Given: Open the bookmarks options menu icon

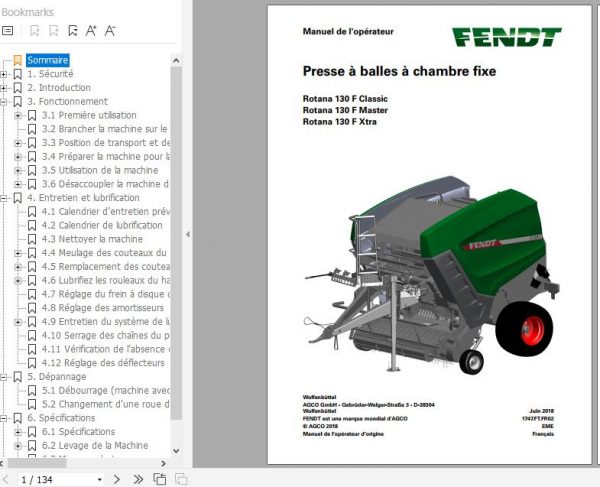Looking at the screenshot, I should [8, 31].
